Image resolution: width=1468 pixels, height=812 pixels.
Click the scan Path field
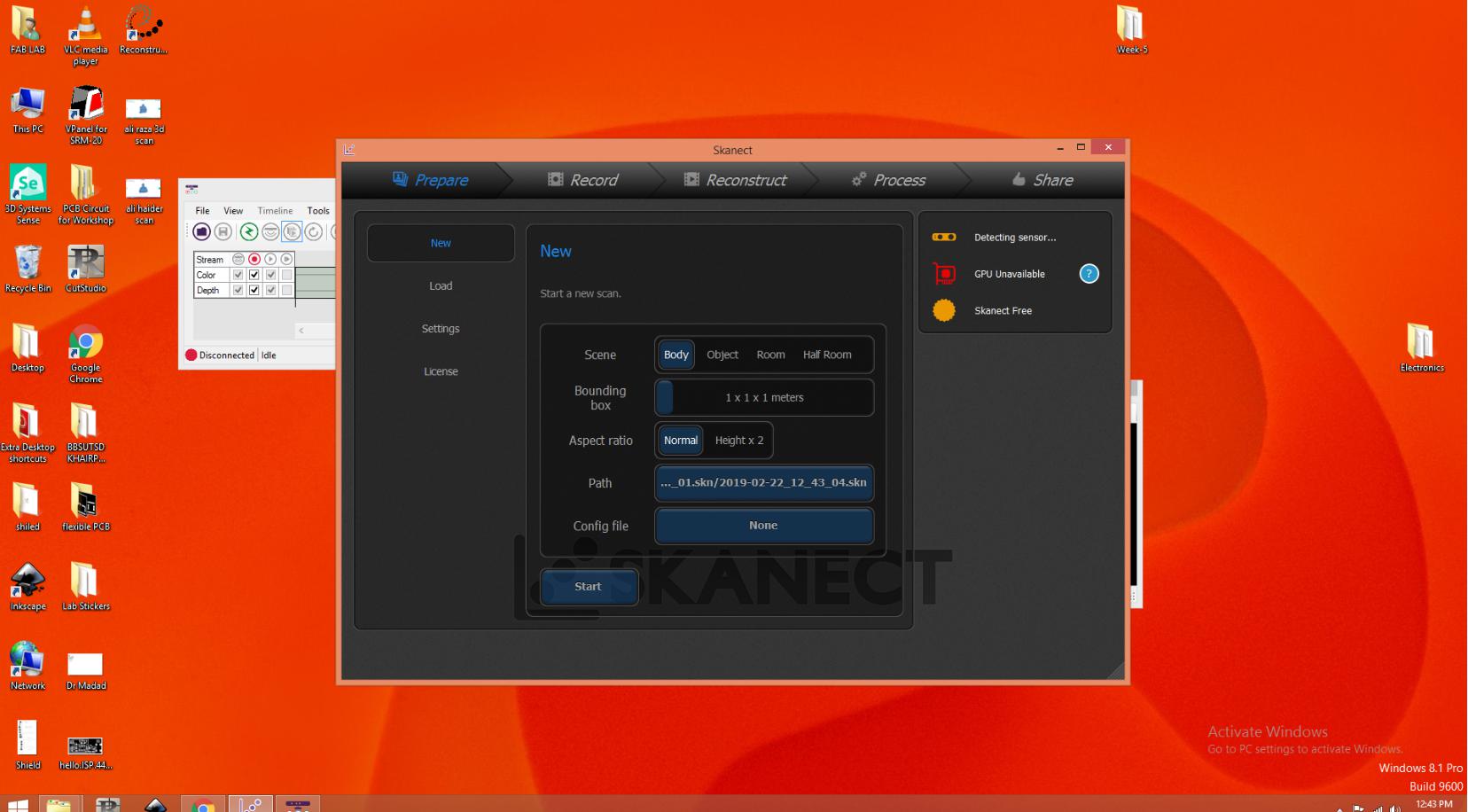(x=764, y=483)
